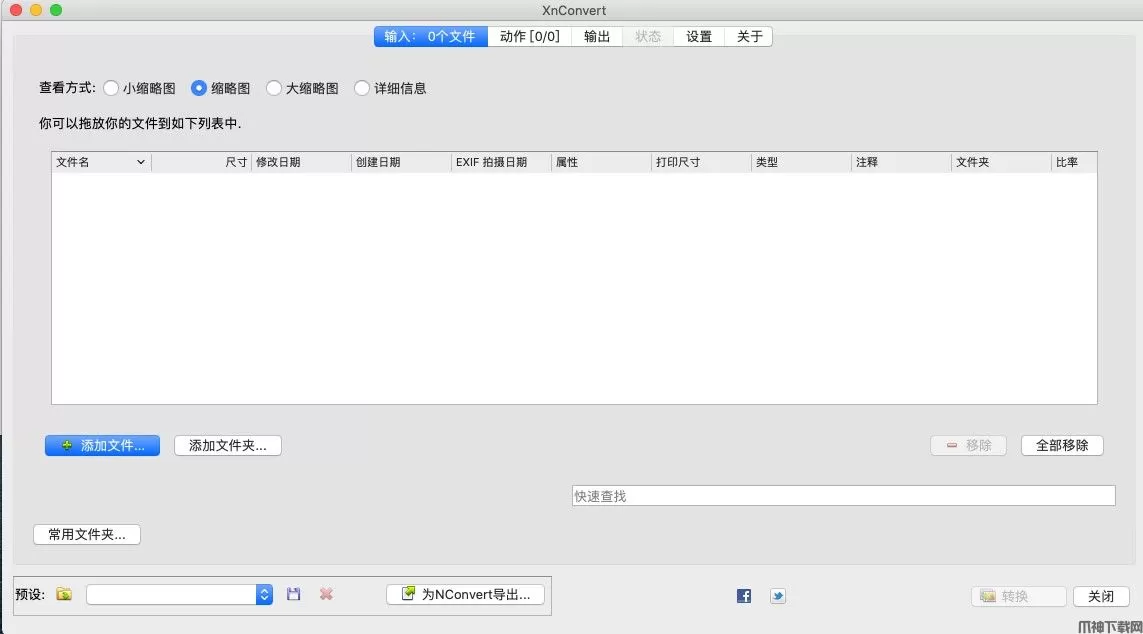Open the Twitter link icon
1143x634 pixels.
click(777, 596)
